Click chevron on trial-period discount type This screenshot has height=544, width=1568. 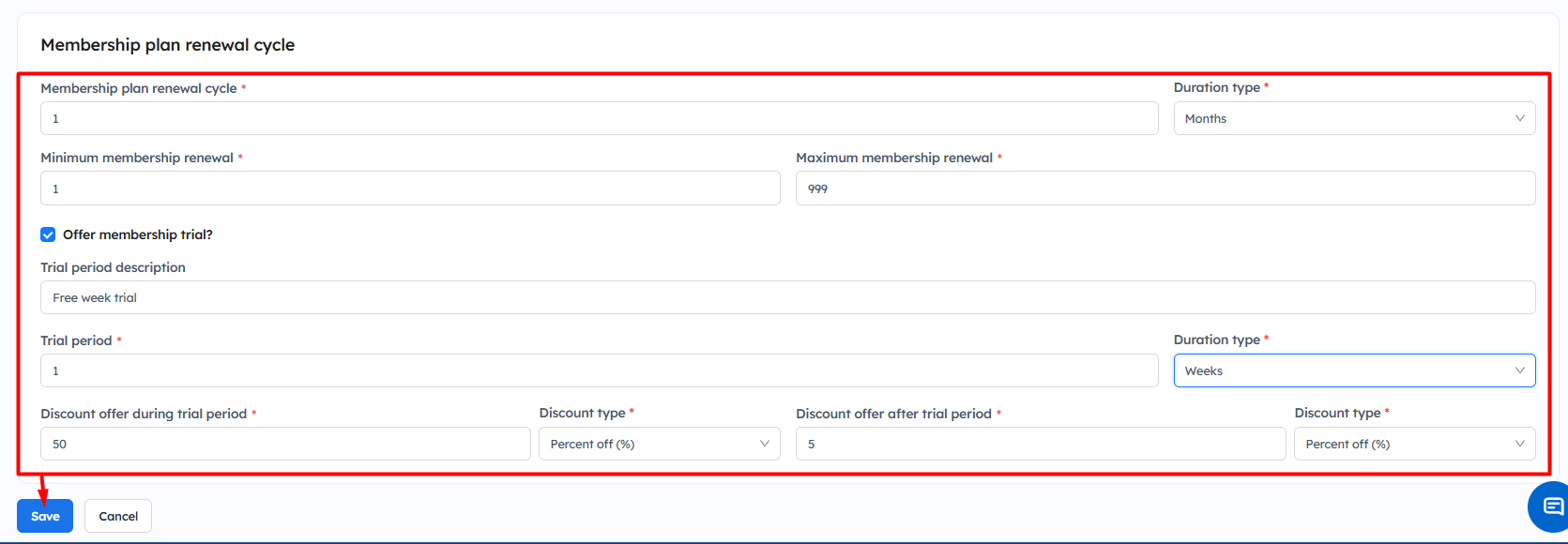(x=764, y=444)
